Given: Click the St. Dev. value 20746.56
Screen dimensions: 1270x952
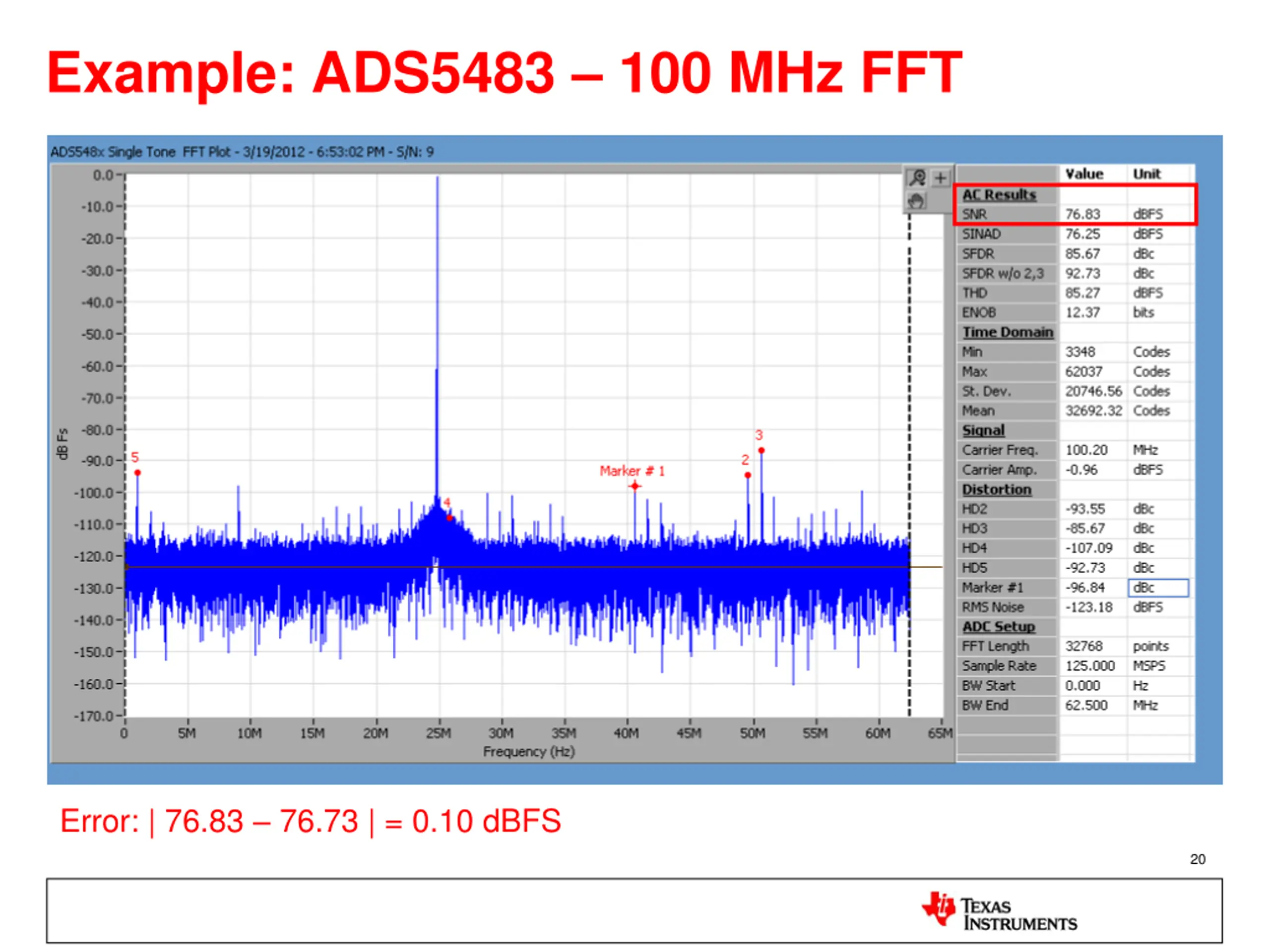Looking at the screenshot, I should pyautogui.click(x=1093, y=391).
